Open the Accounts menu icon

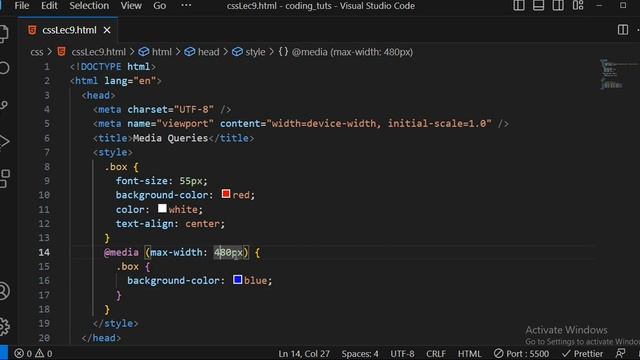point(4,291)
